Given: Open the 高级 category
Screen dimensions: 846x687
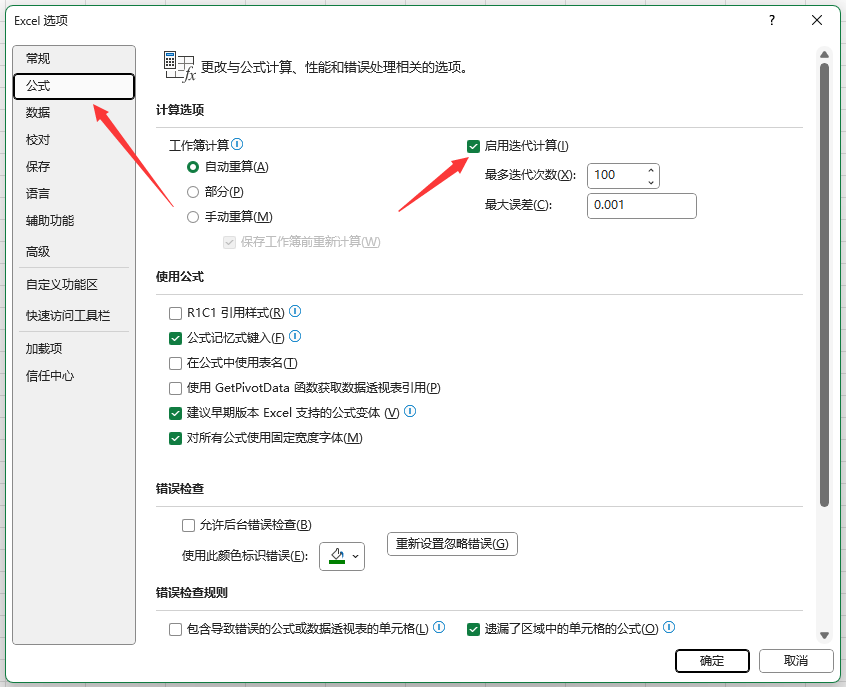Looking at the screenshot, I should coord(74,251).
